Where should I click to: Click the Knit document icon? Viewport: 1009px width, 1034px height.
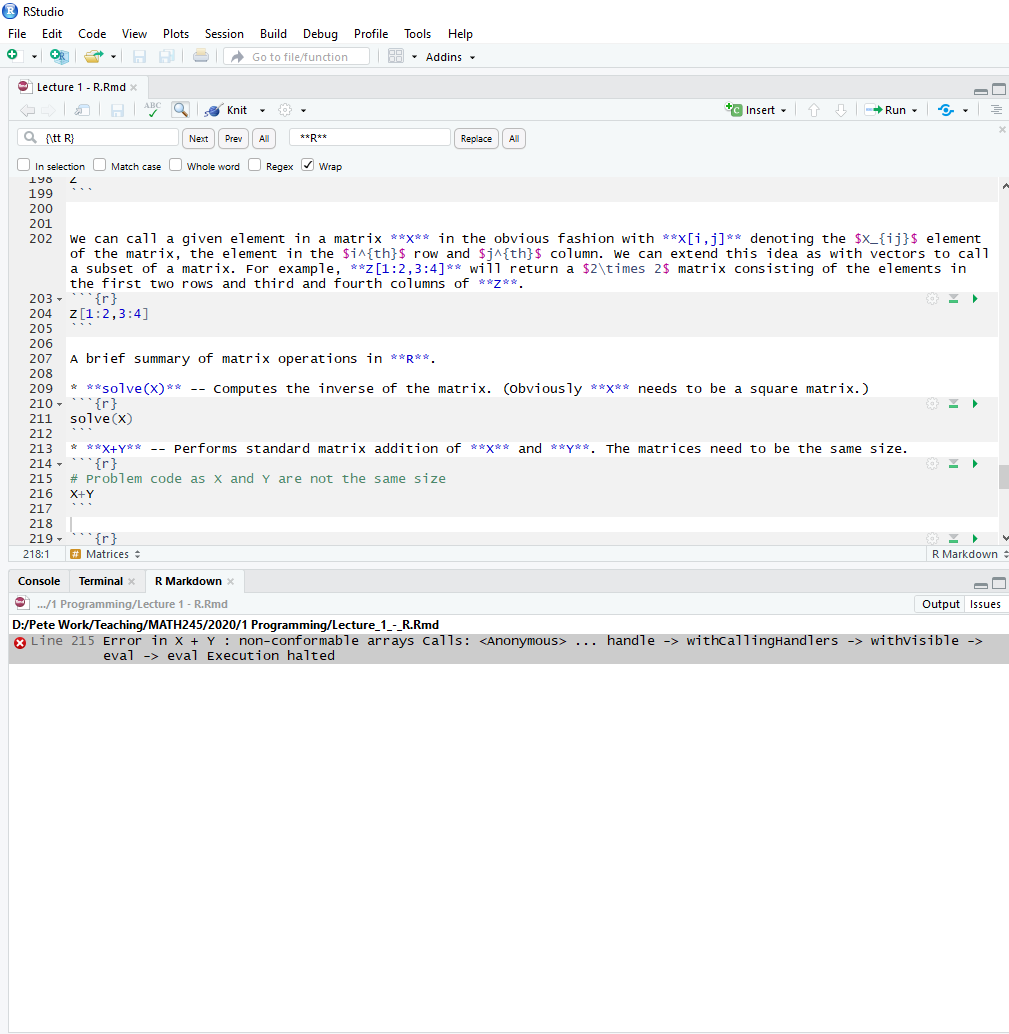click(x=212, y=110)
